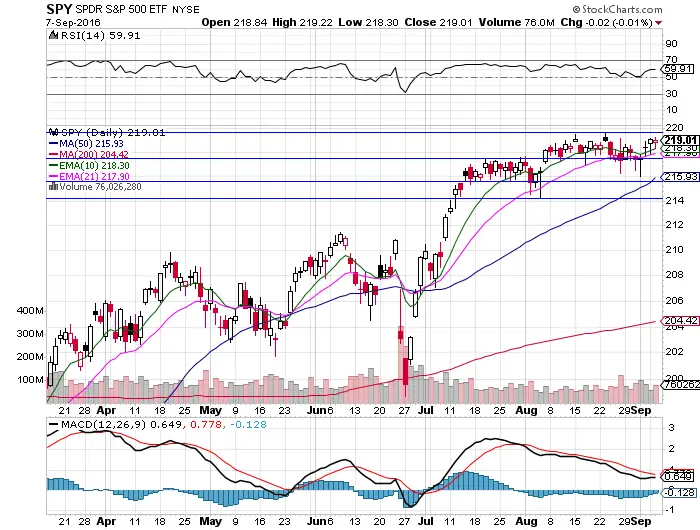The image size is (700, 530).
Task: Click the Open 218.84 value
Action: coord(234,22)
